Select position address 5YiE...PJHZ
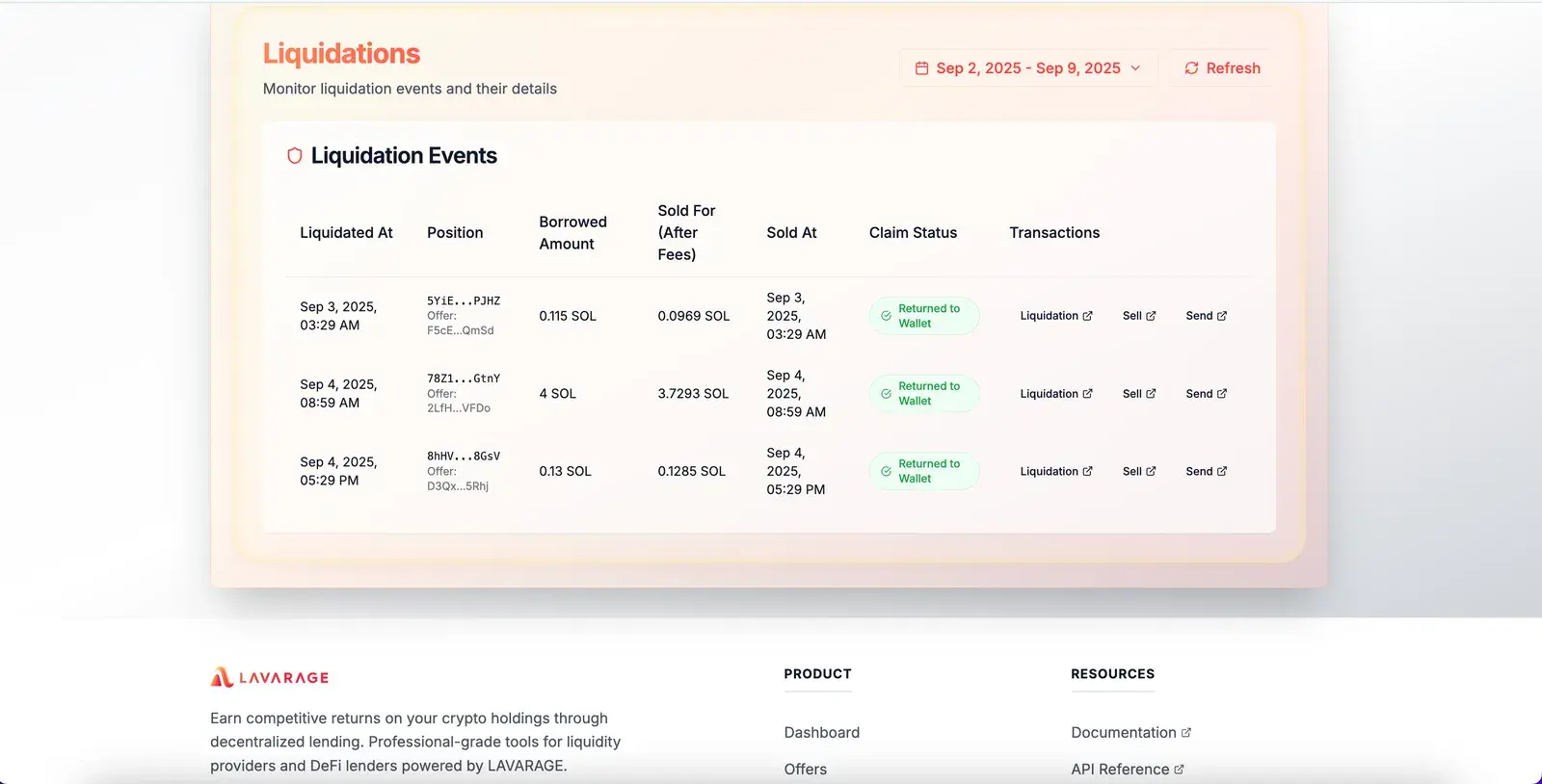 [x=464, y=301]
